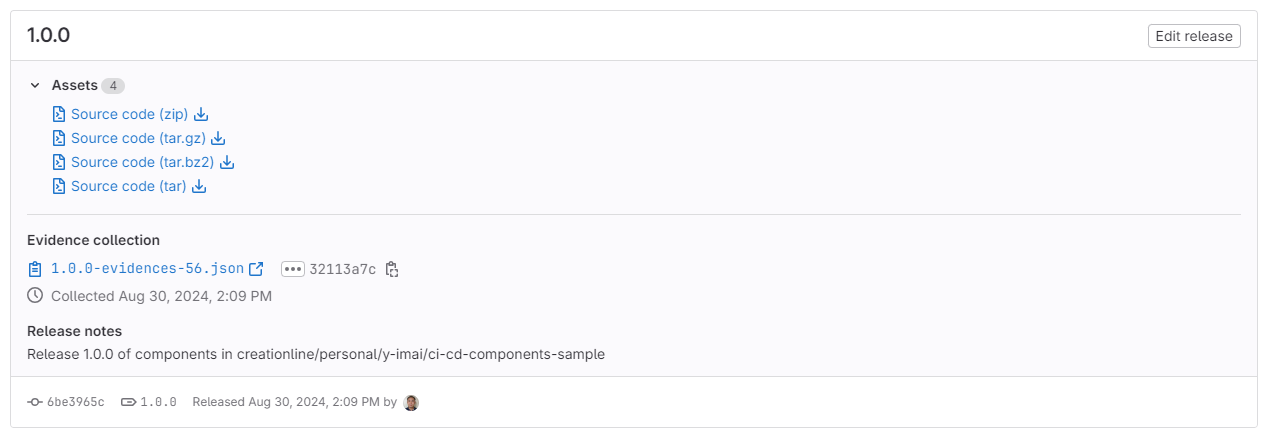Open the 1.0.0 tag link in the footer

[158, 402]
